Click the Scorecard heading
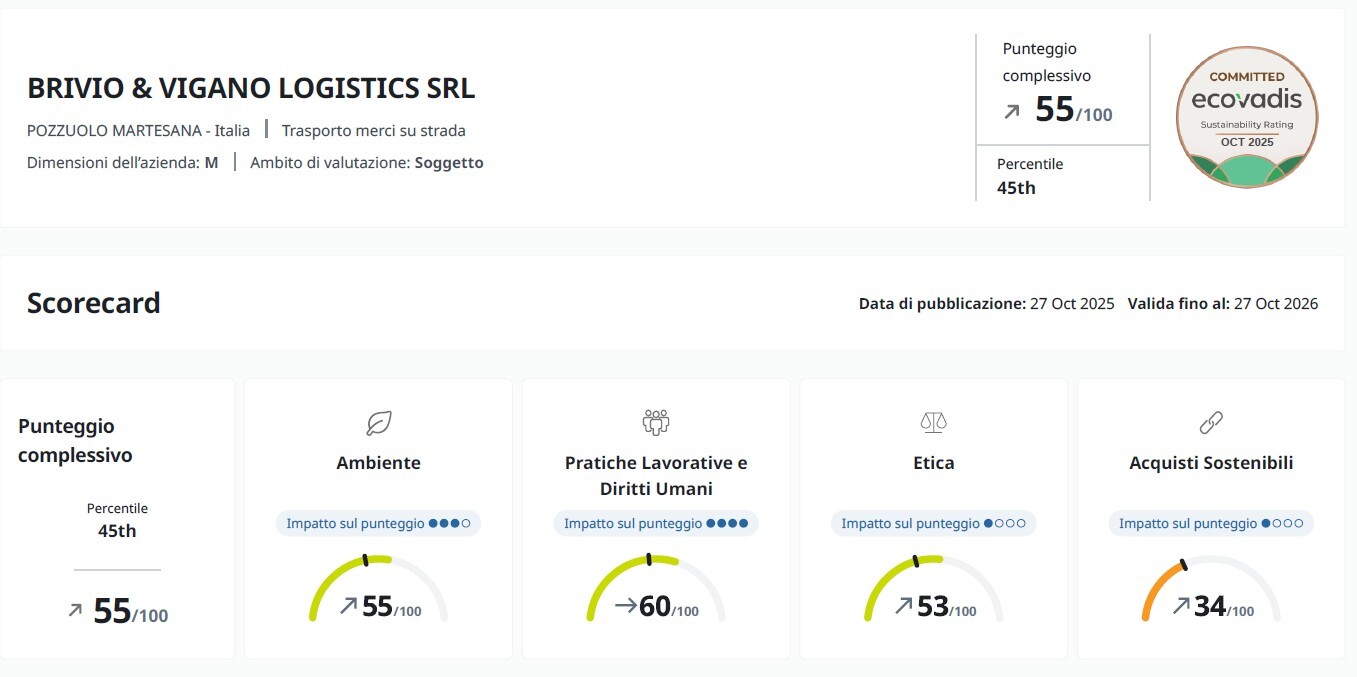 pyautogui.click(x=94, y=302)
